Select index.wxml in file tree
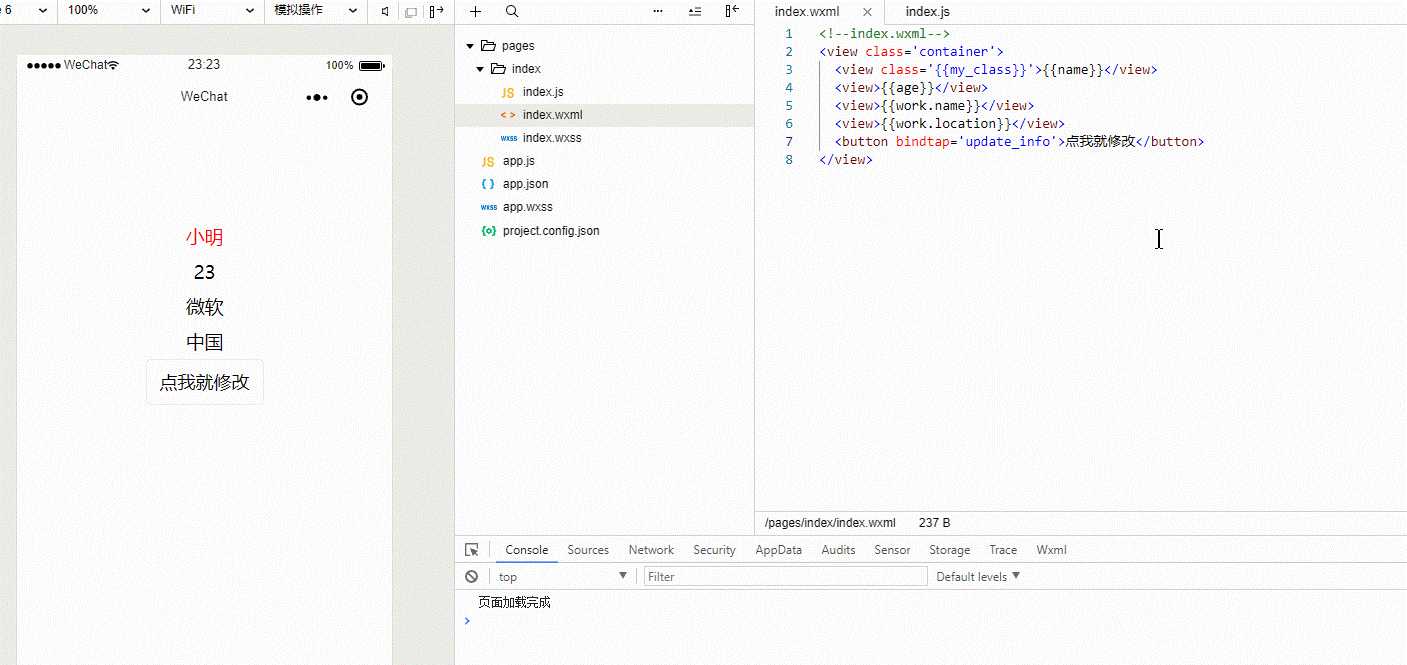This screenshot has height=665, width=1407. pyautogui.click(x=552, y=115)
